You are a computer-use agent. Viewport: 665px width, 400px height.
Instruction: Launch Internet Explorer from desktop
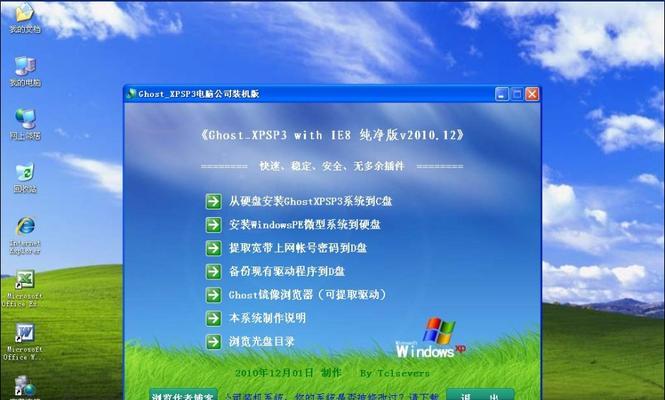(x=25, y=235)
